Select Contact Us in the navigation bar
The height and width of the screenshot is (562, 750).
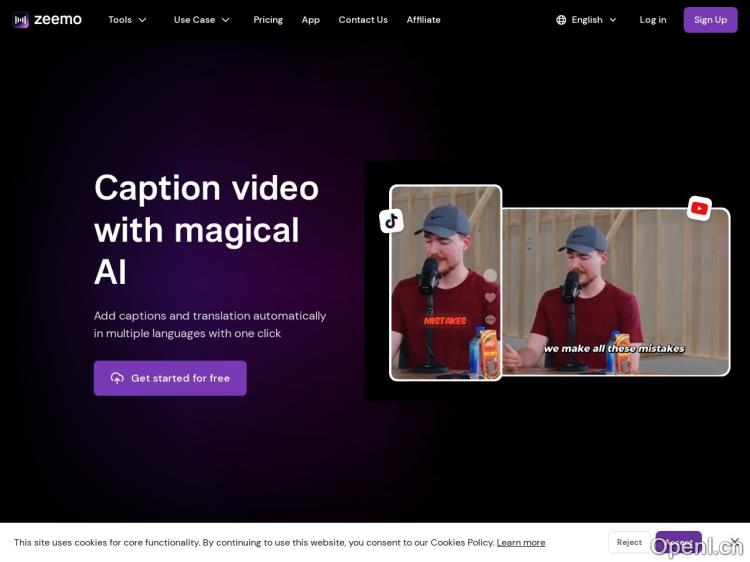tap(363, 20)
